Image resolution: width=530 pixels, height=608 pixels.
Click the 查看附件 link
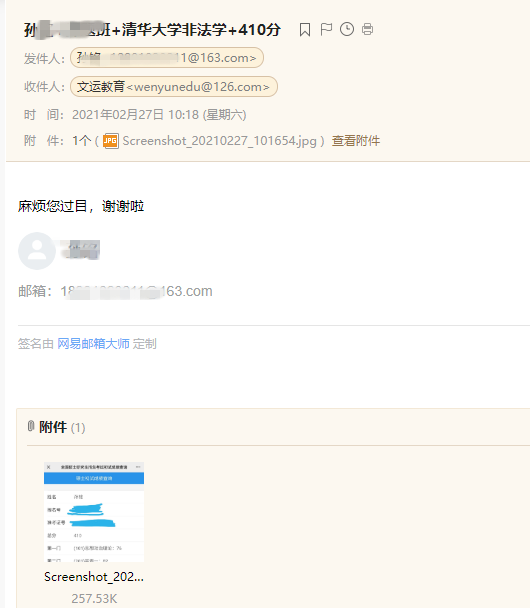[x=356, y=141]
